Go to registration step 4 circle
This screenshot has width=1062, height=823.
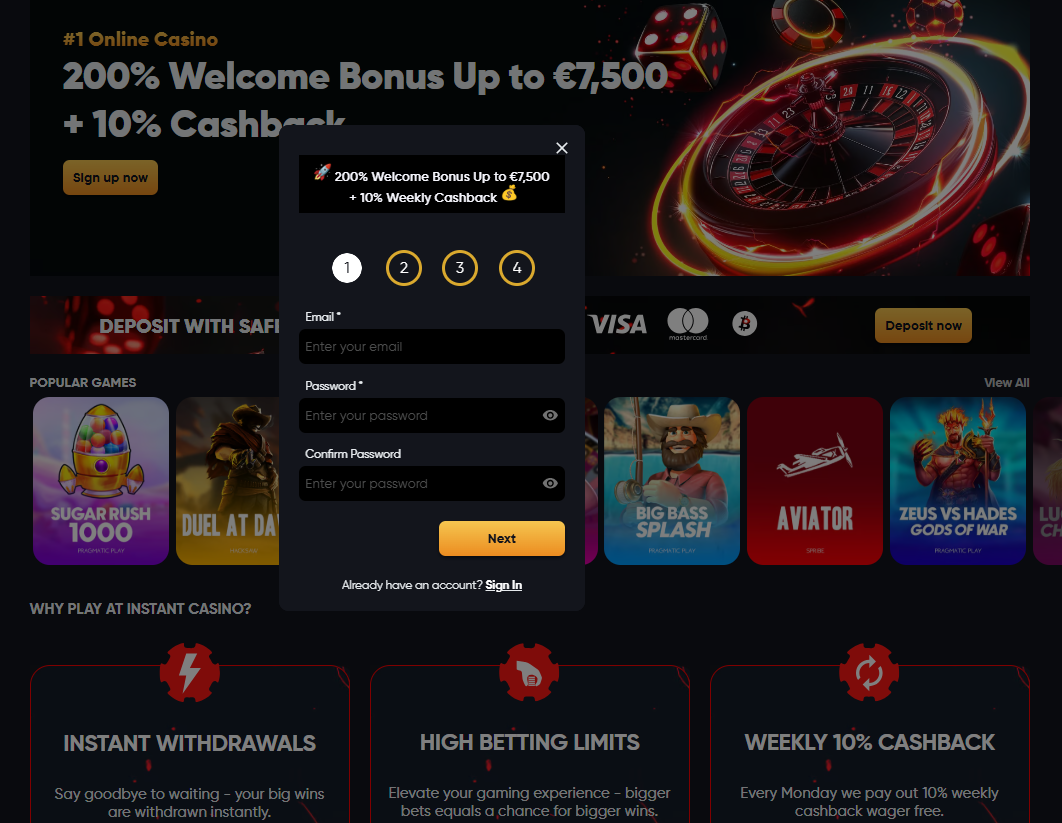tap(517, 268)
